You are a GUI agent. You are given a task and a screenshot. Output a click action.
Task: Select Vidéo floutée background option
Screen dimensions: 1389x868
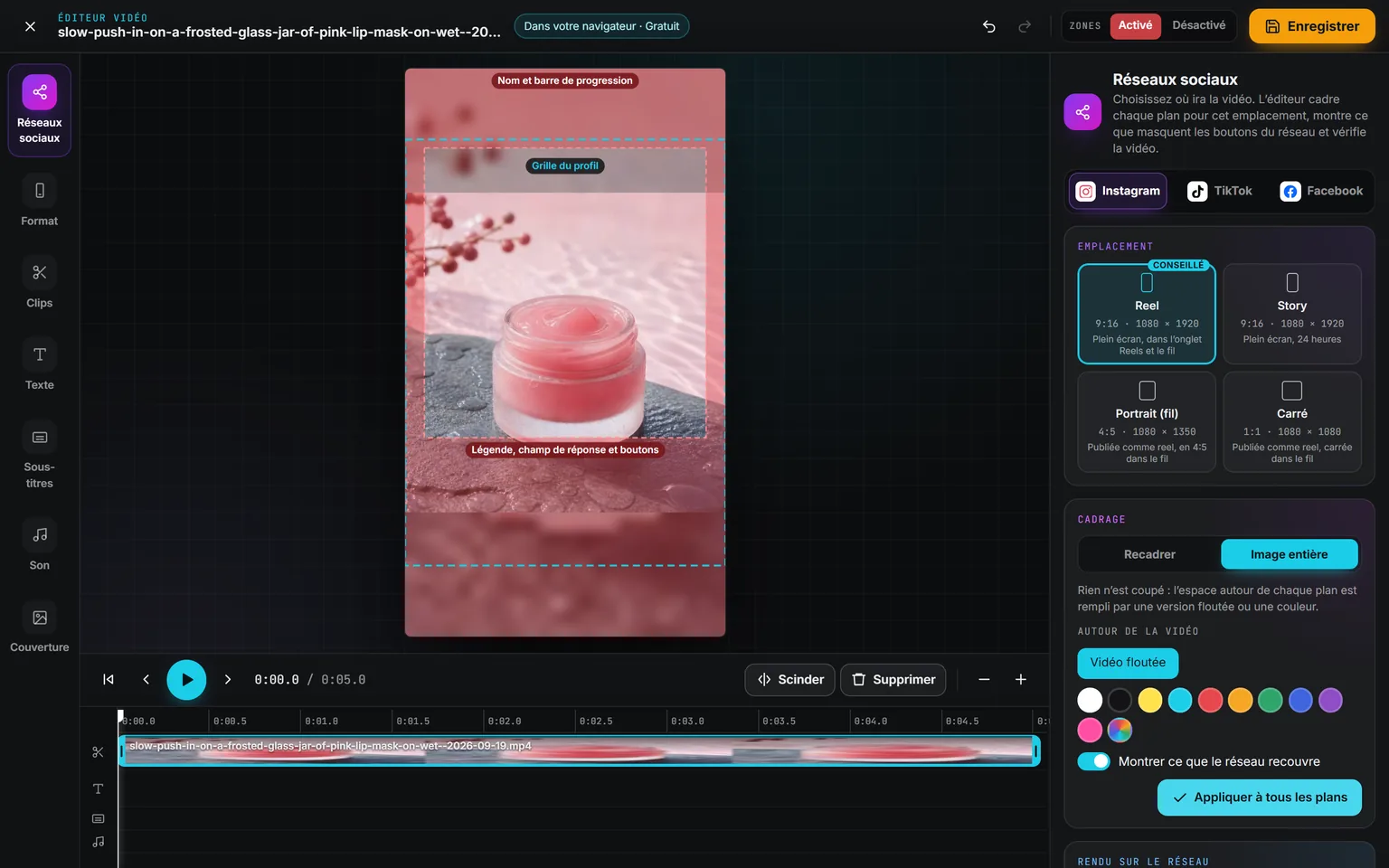click(x=1128, y=663)
